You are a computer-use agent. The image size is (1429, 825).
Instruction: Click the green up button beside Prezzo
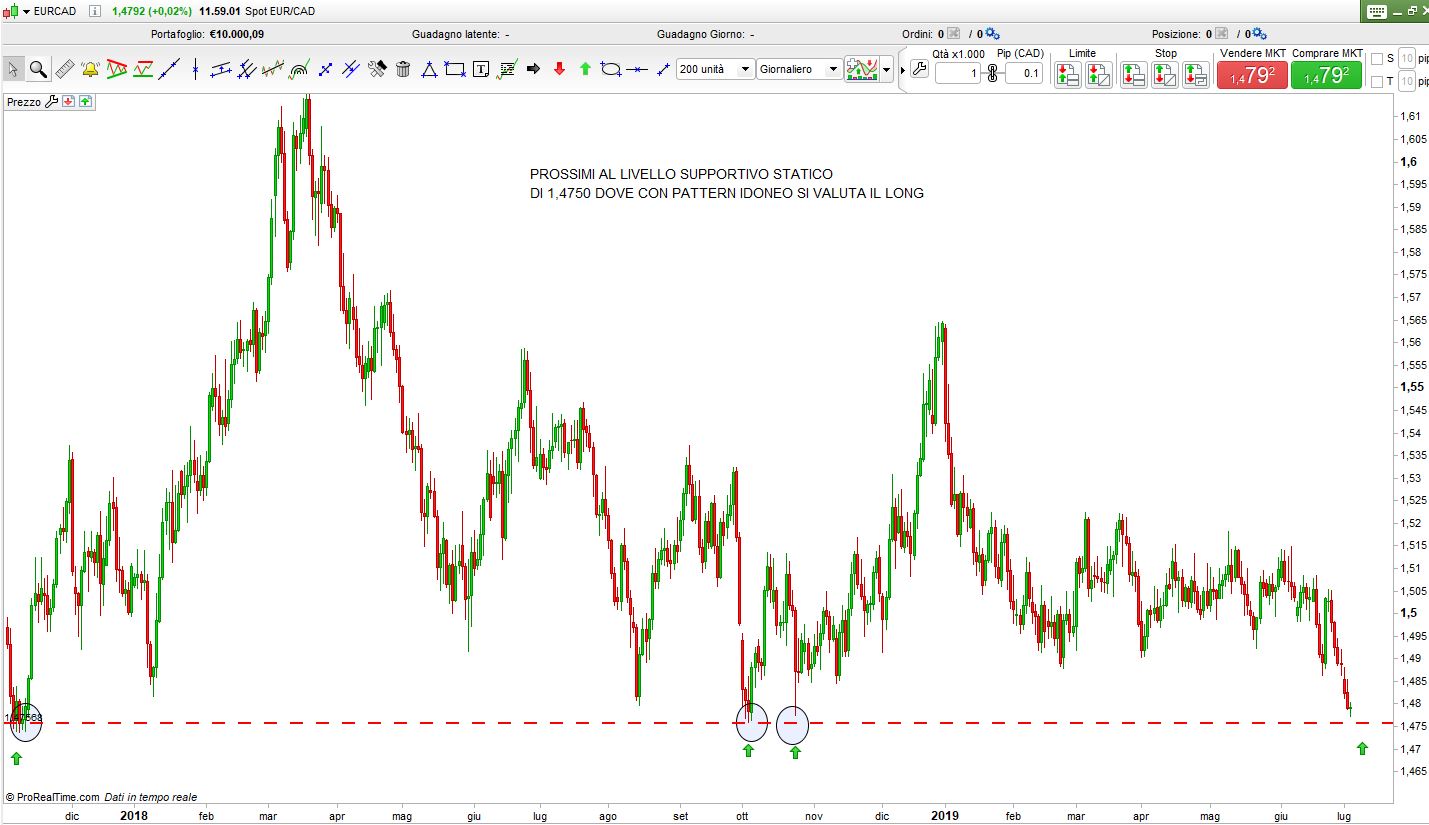[x=85, y=101]
